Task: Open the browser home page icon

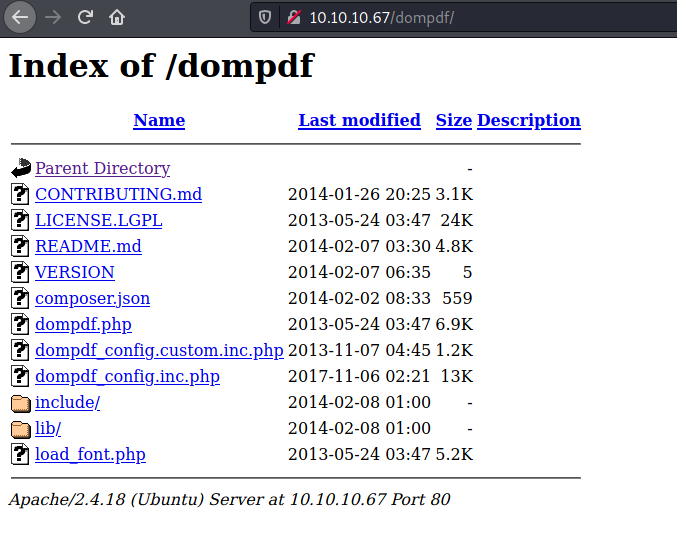Action: [117, 17]
